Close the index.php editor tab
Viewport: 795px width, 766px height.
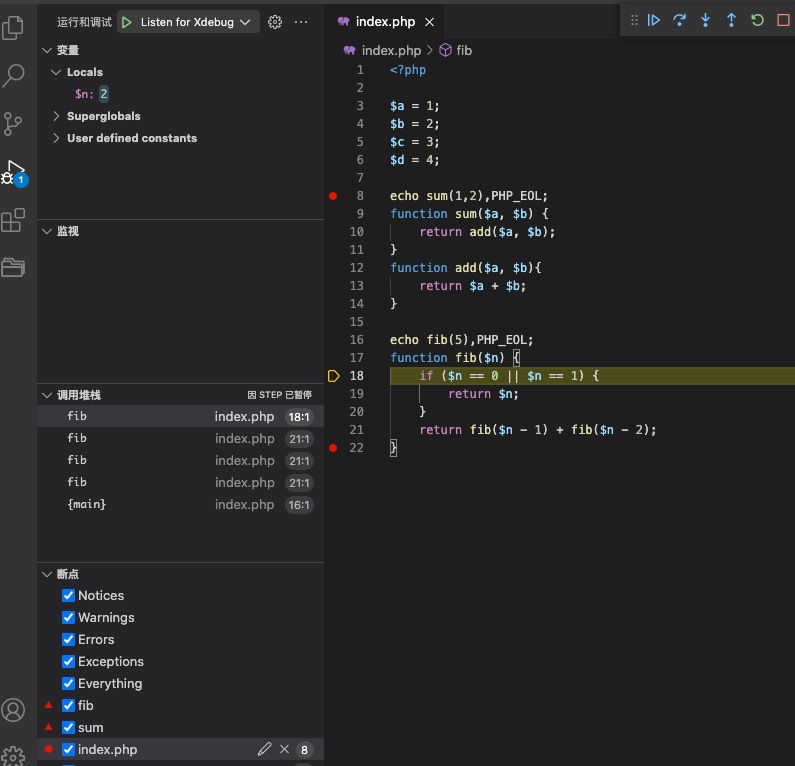(x=429, y=22)
